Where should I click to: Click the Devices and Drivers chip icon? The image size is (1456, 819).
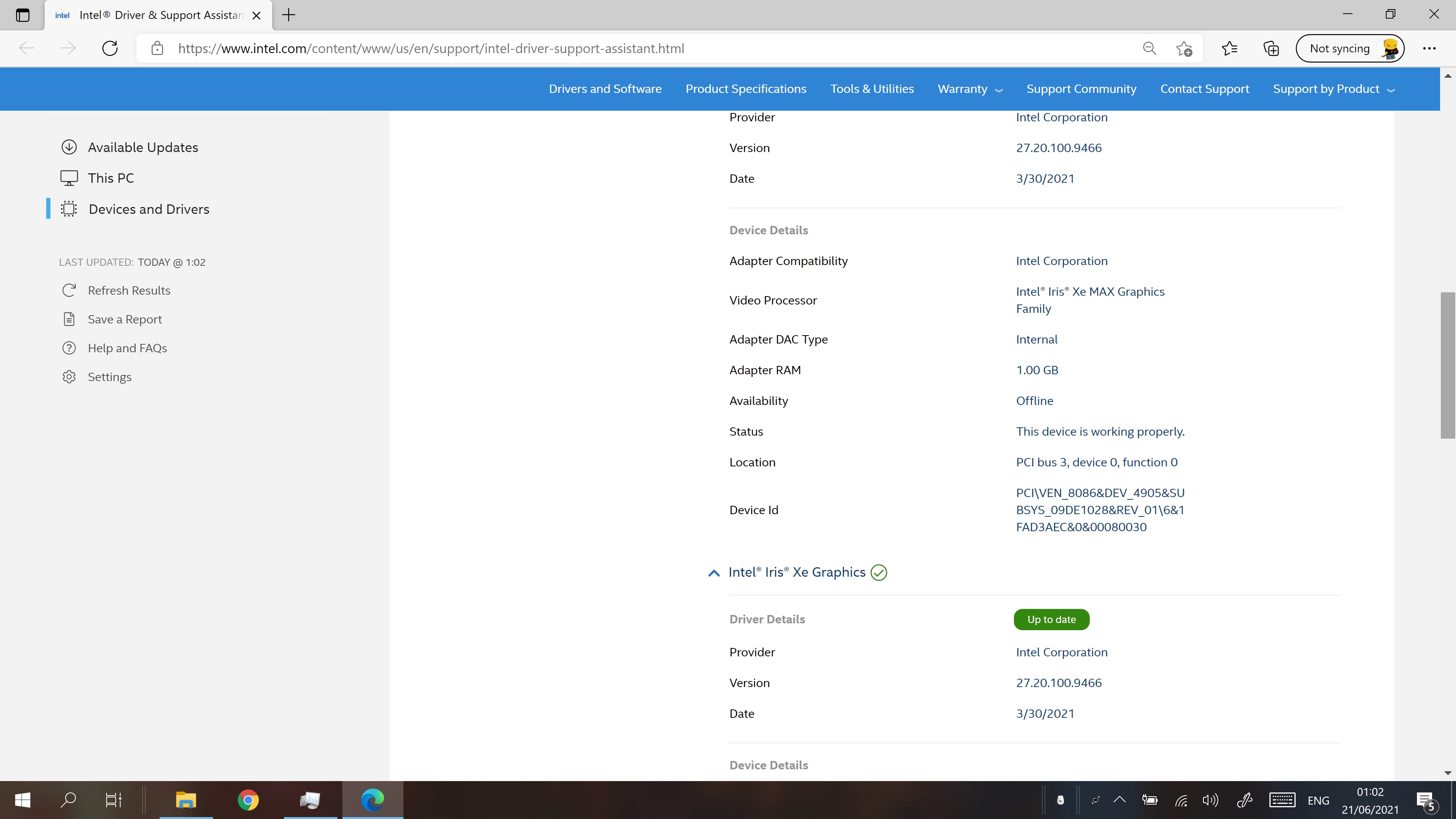(x=69, y=209)
